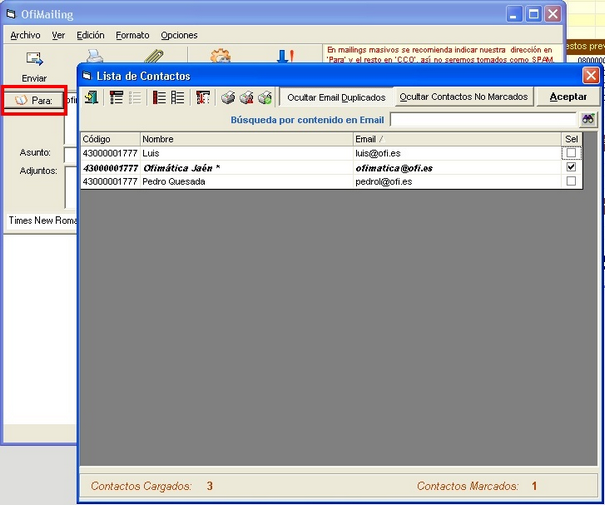The height and width of the screenshot is (505, 605).
Task: Select the Ofimática Jaén name cell
Action: [247, 167]
